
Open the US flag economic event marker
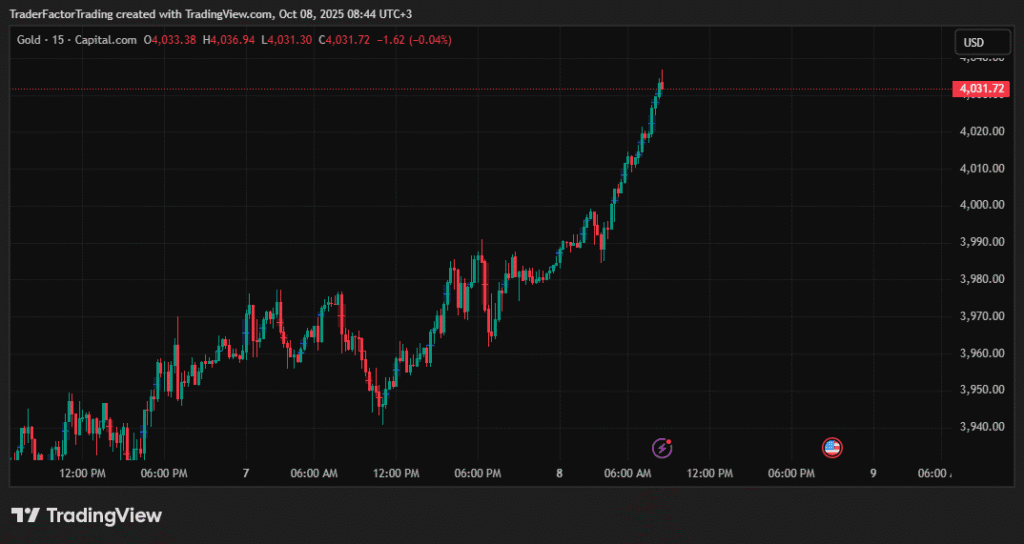831,447
